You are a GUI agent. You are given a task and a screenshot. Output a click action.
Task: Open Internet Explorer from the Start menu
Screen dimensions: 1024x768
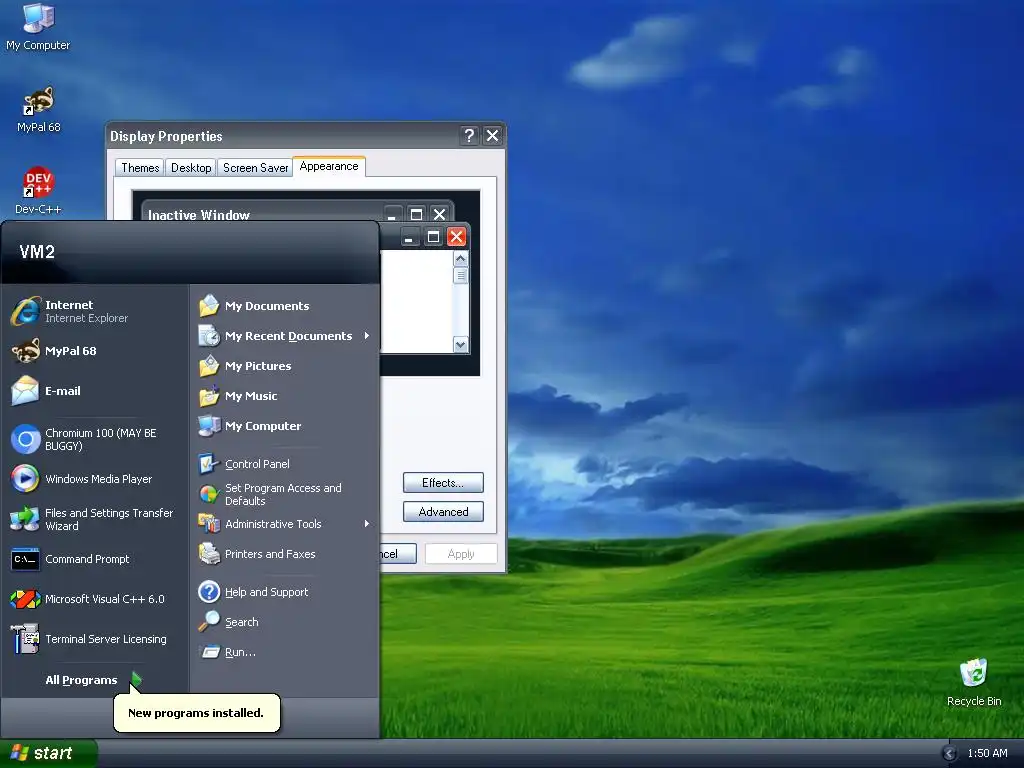95,312
